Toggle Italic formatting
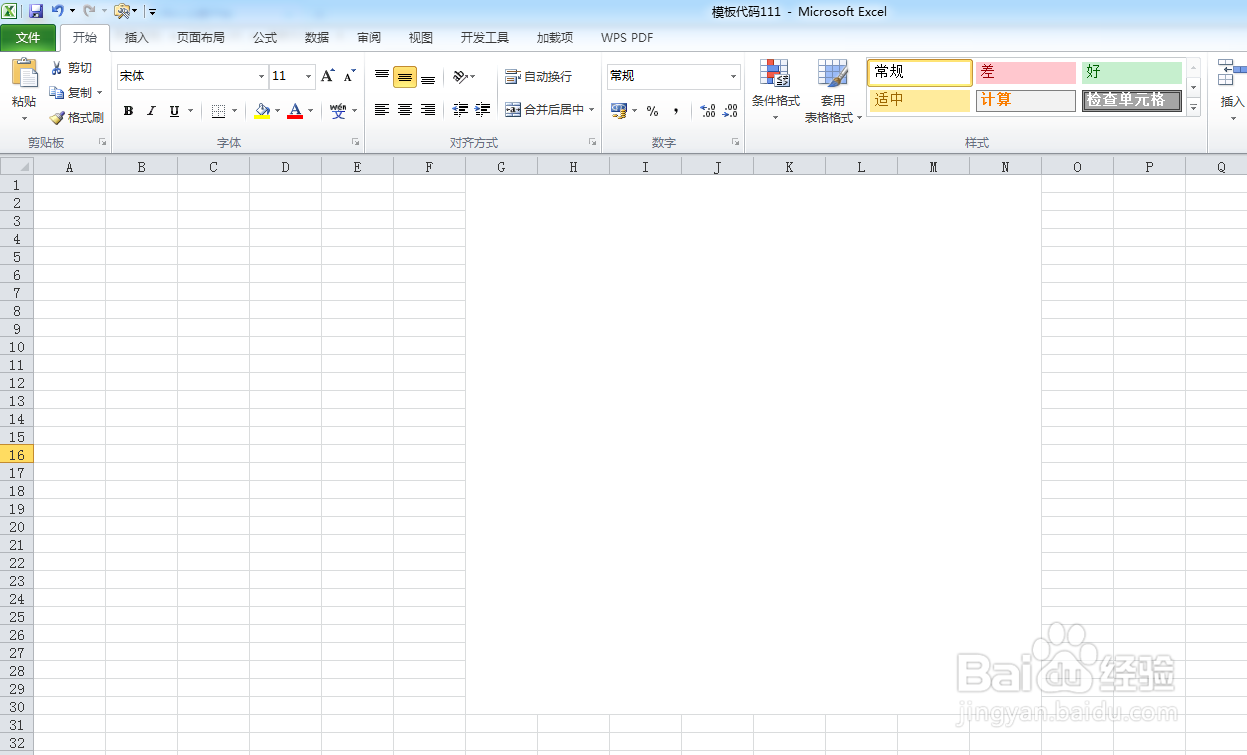1247x755 pixels. pos(151,111)
